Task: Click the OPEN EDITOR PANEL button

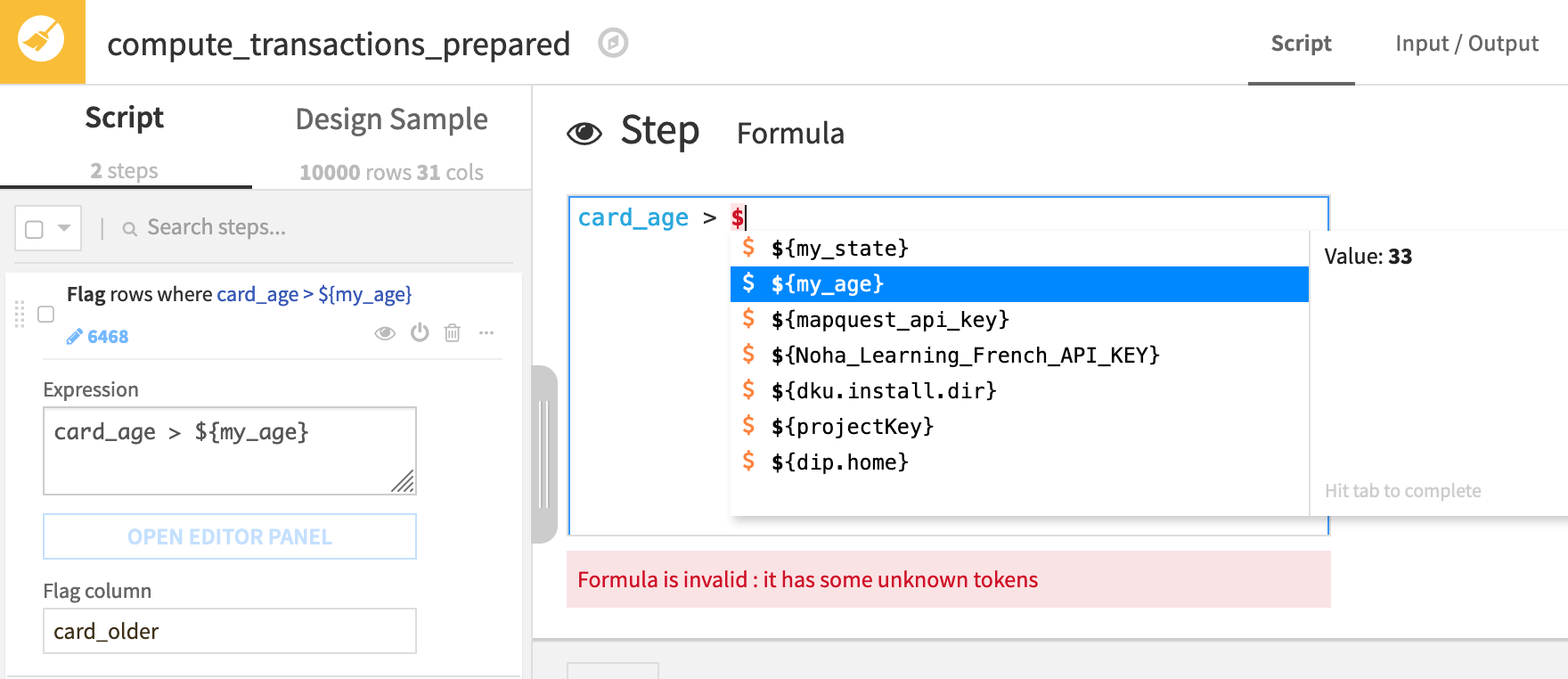Action: coord(229,536)
